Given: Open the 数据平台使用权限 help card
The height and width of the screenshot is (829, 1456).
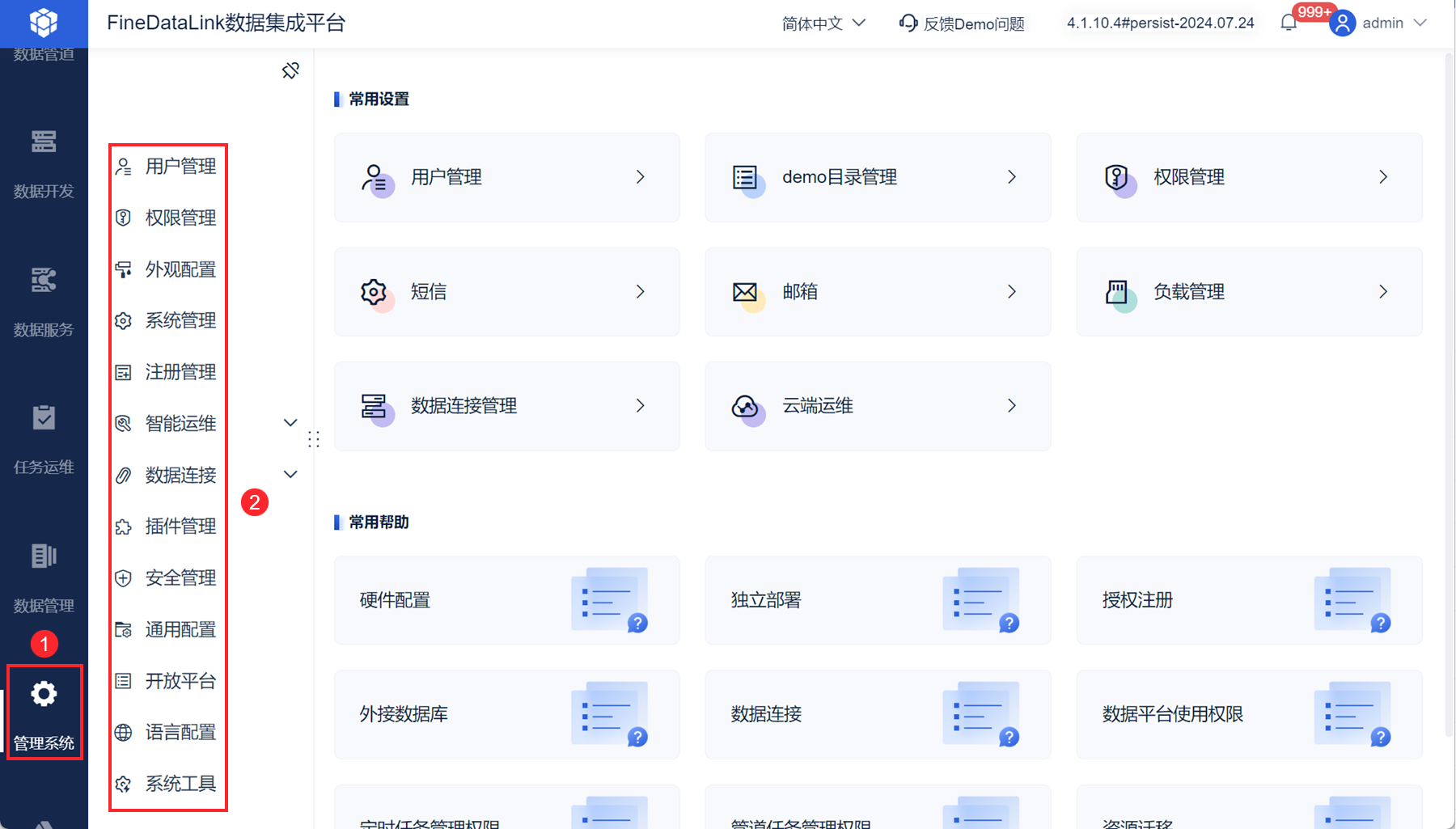Looking at the screenshot, I should pos(1249,714).
